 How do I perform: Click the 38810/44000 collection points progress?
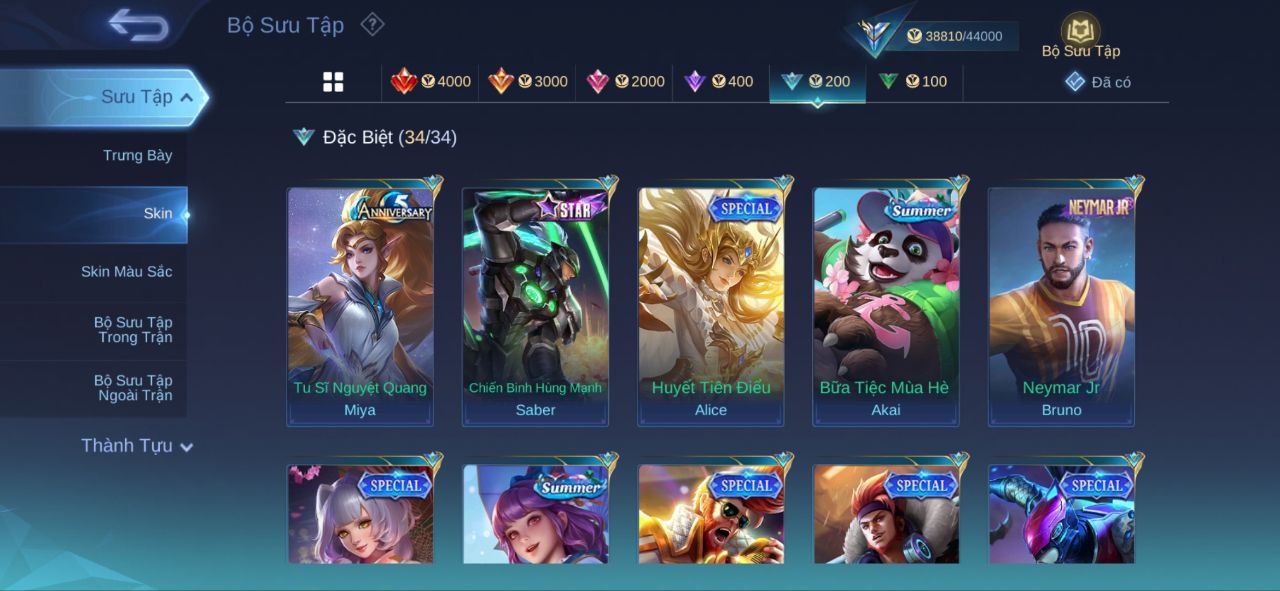(953, 36)
